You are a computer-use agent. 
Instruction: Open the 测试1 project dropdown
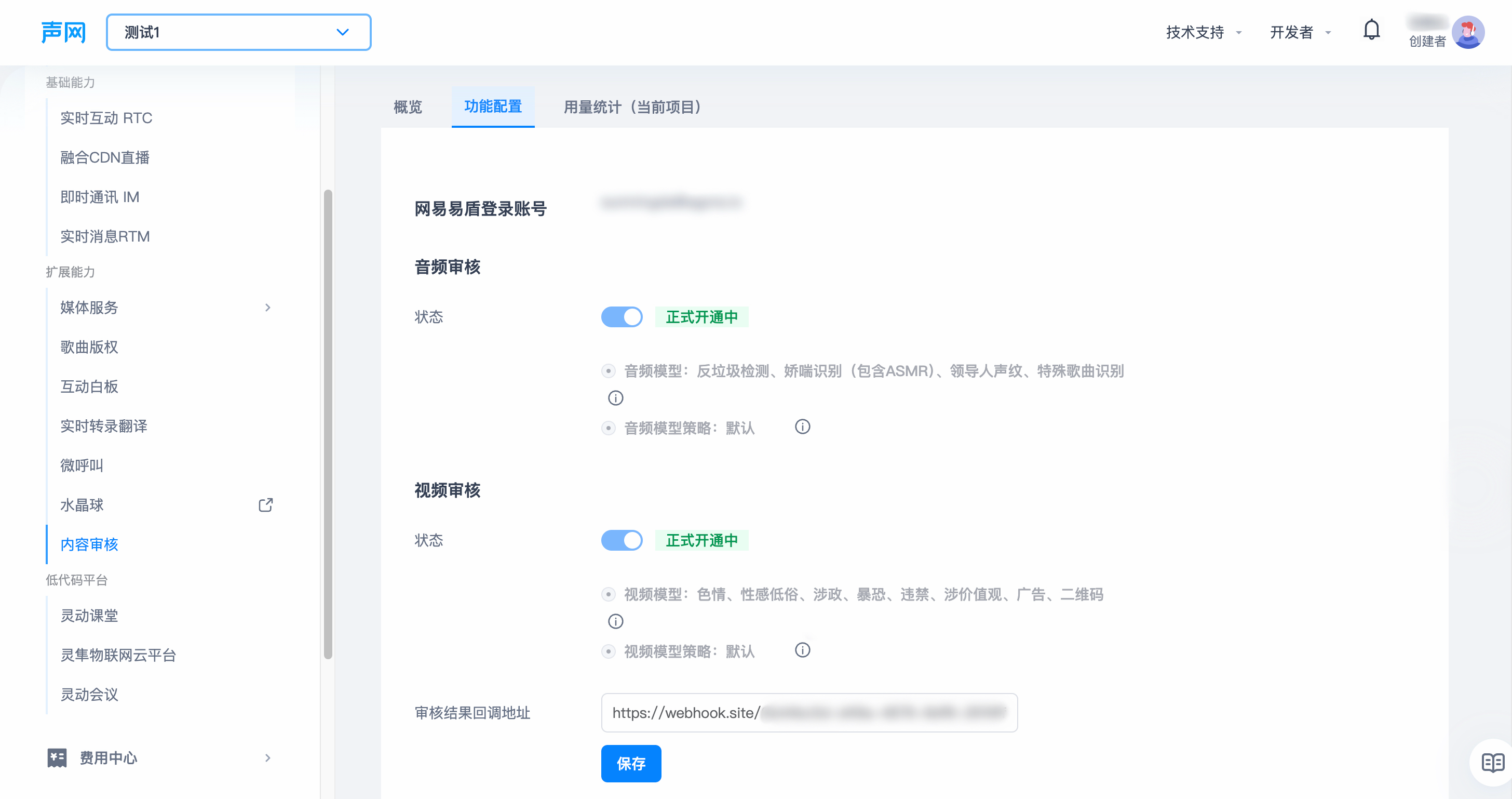pos(238,32)
